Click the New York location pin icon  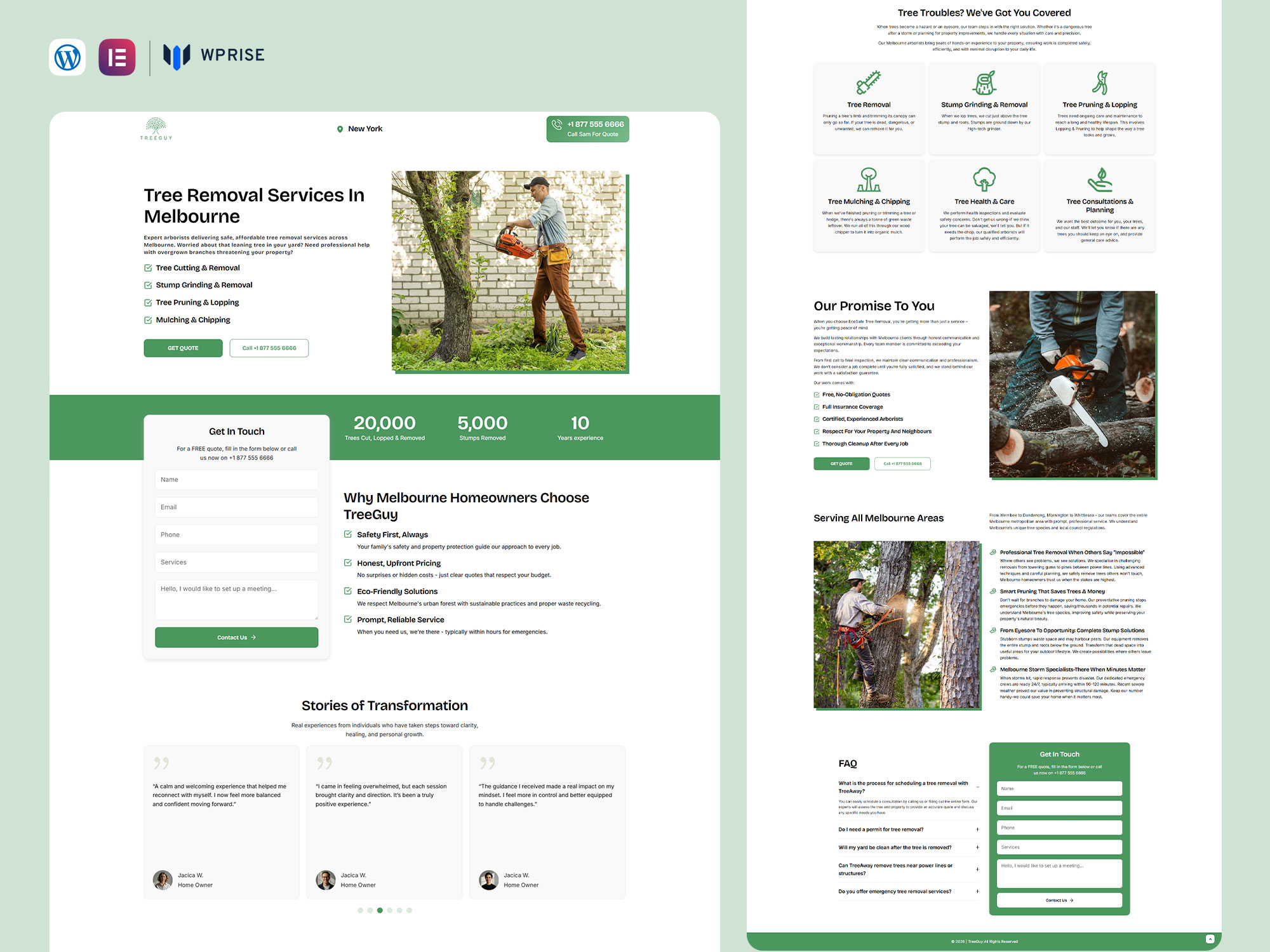340,129
